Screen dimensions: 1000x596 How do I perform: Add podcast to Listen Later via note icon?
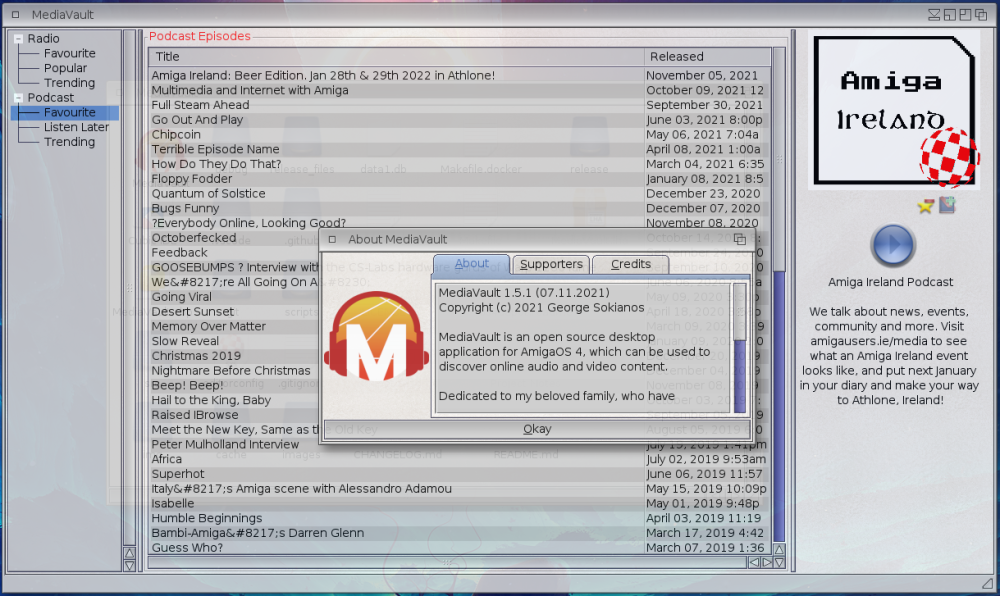[947, 205]
